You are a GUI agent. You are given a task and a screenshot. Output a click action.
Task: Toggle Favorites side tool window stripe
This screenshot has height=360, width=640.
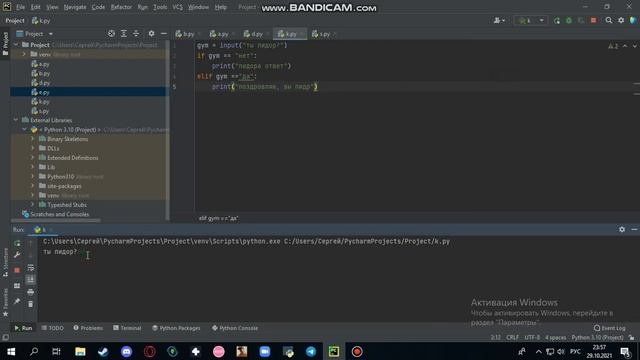(x=5, y=302)
